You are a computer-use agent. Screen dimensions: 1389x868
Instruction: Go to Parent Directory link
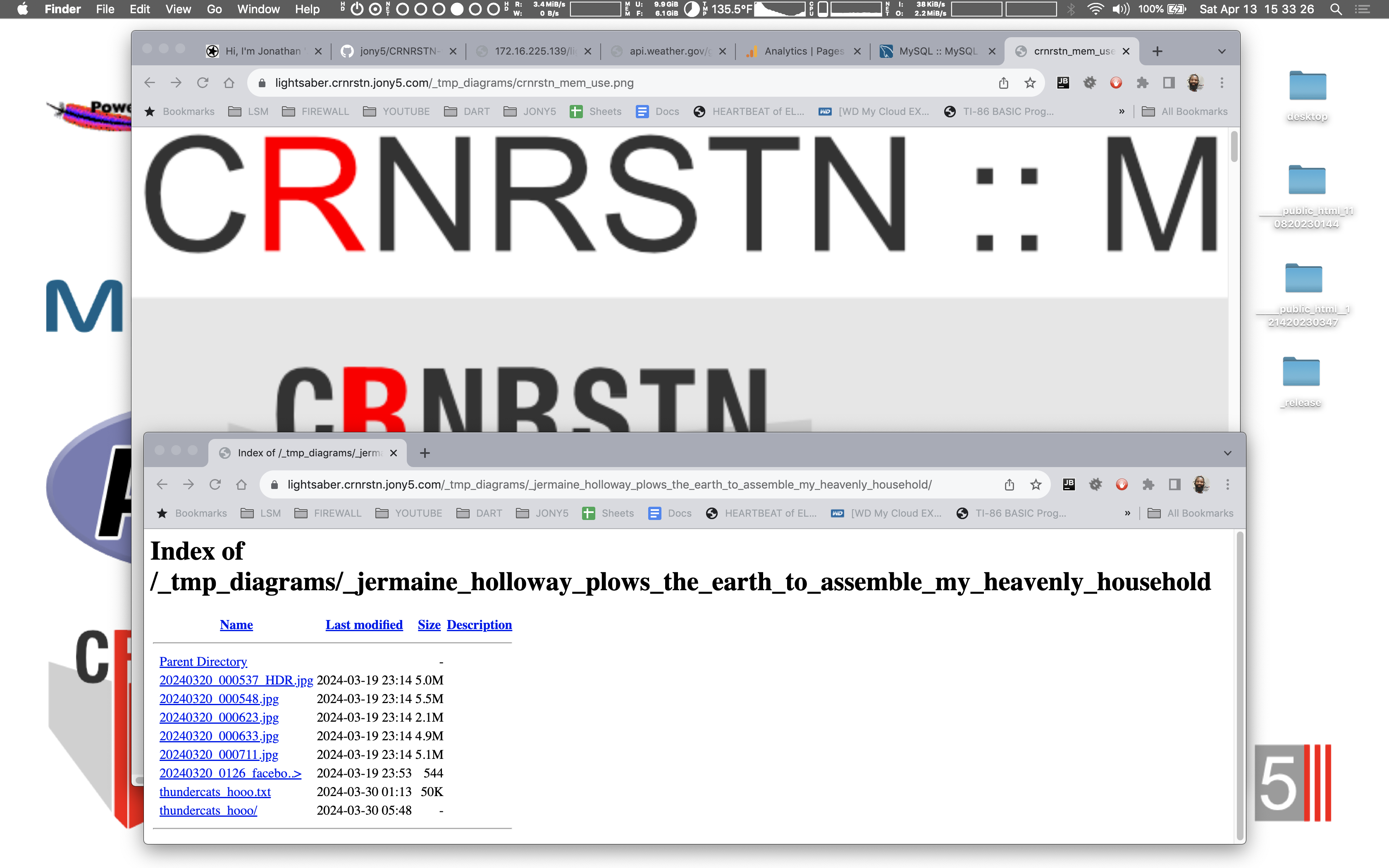(203, 661)
